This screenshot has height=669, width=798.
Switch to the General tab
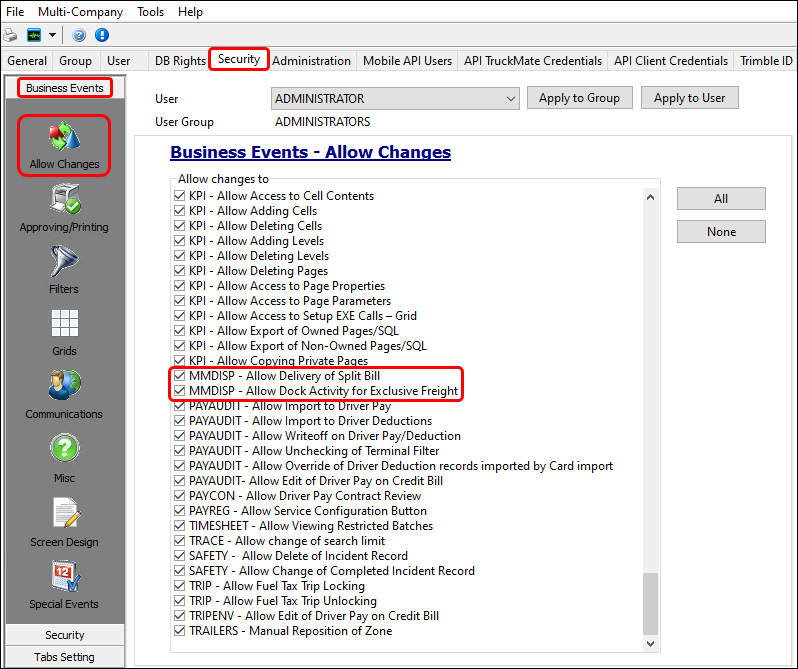pyautogui.click(x=26, y=61)
